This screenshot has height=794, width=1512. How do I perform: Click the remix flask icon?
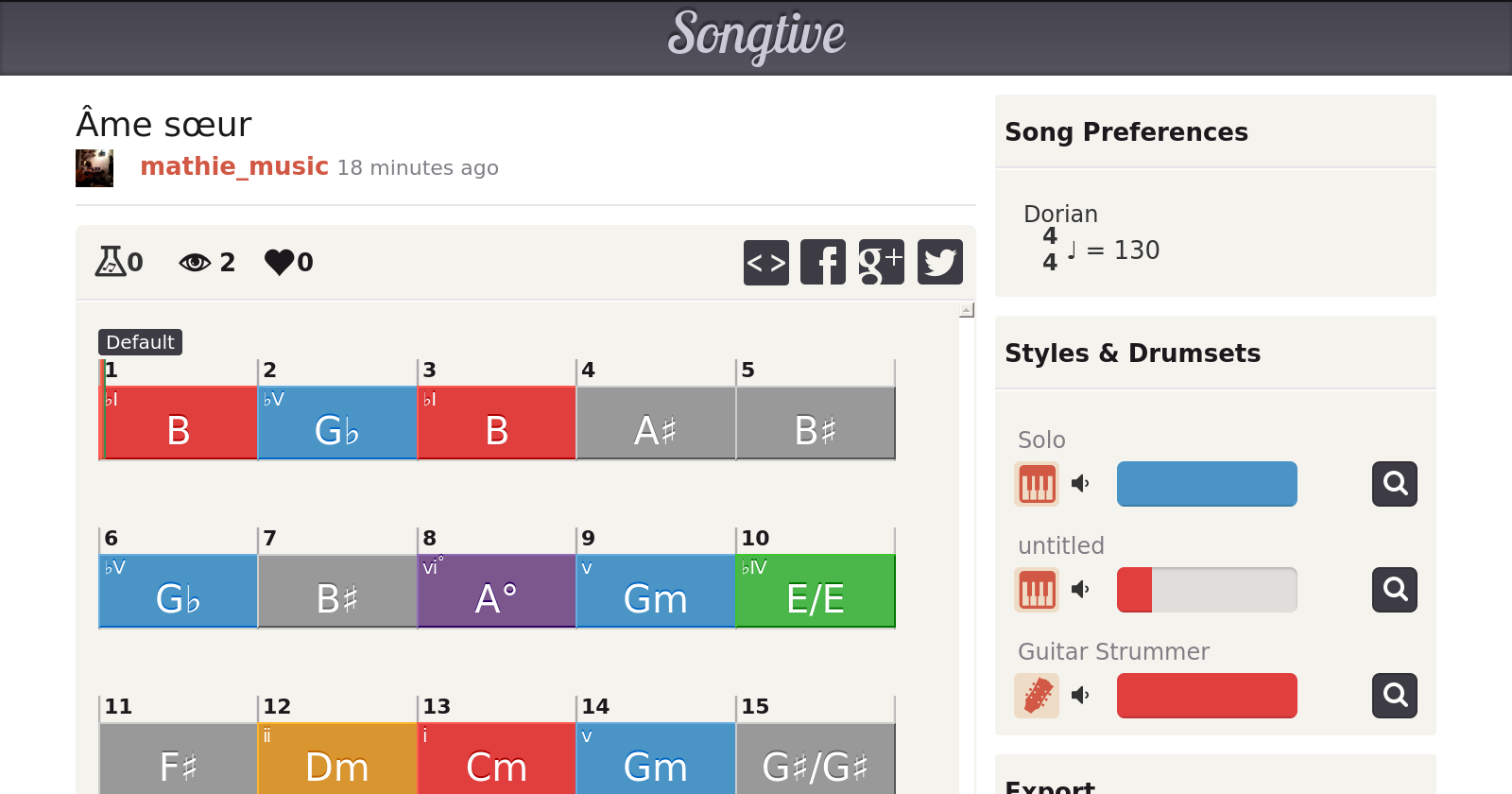click(x=111, y=262)
